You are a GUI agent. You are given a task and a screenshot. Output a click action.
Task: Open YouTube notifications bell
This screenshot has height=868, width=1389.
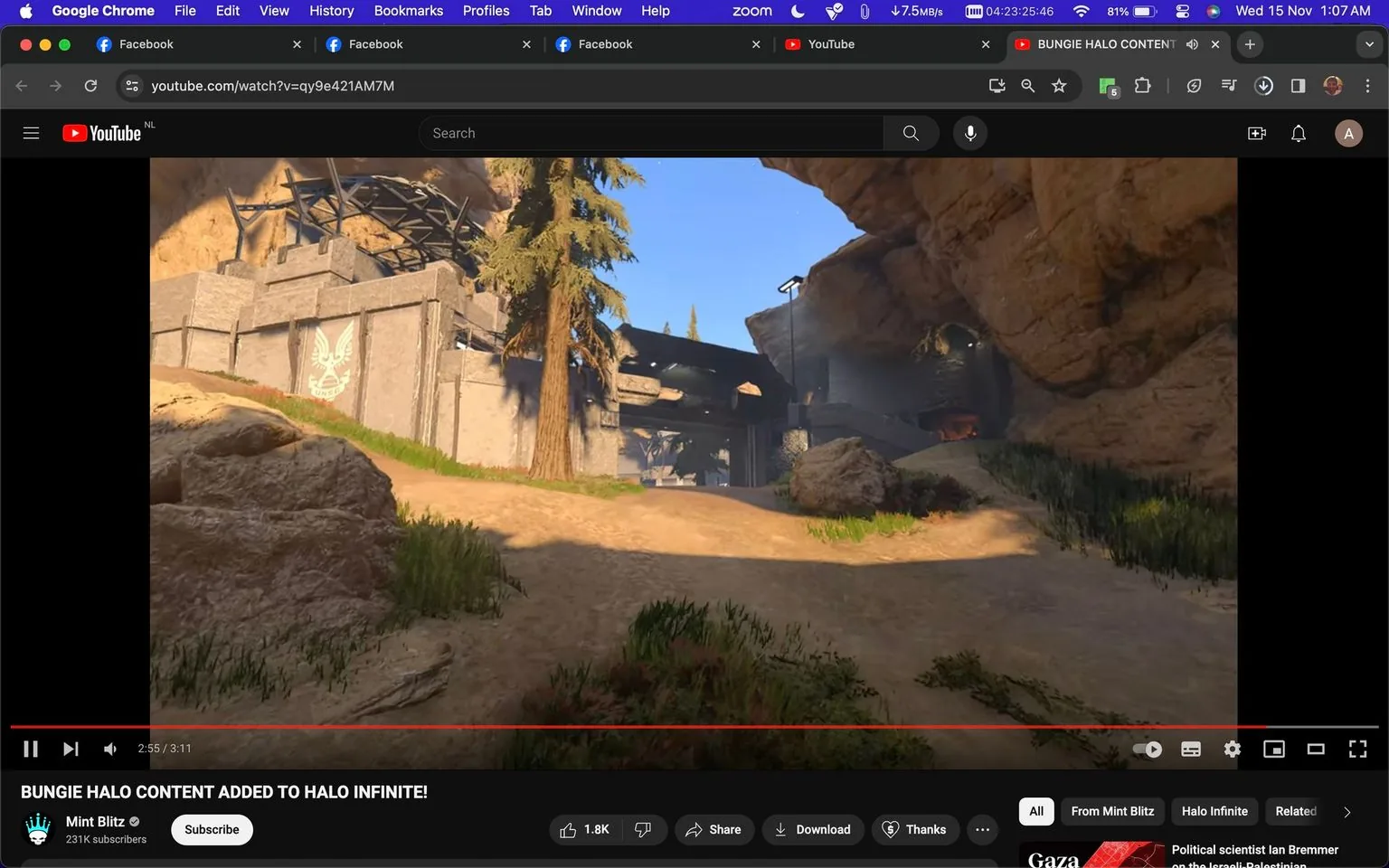click(1298, 133)
